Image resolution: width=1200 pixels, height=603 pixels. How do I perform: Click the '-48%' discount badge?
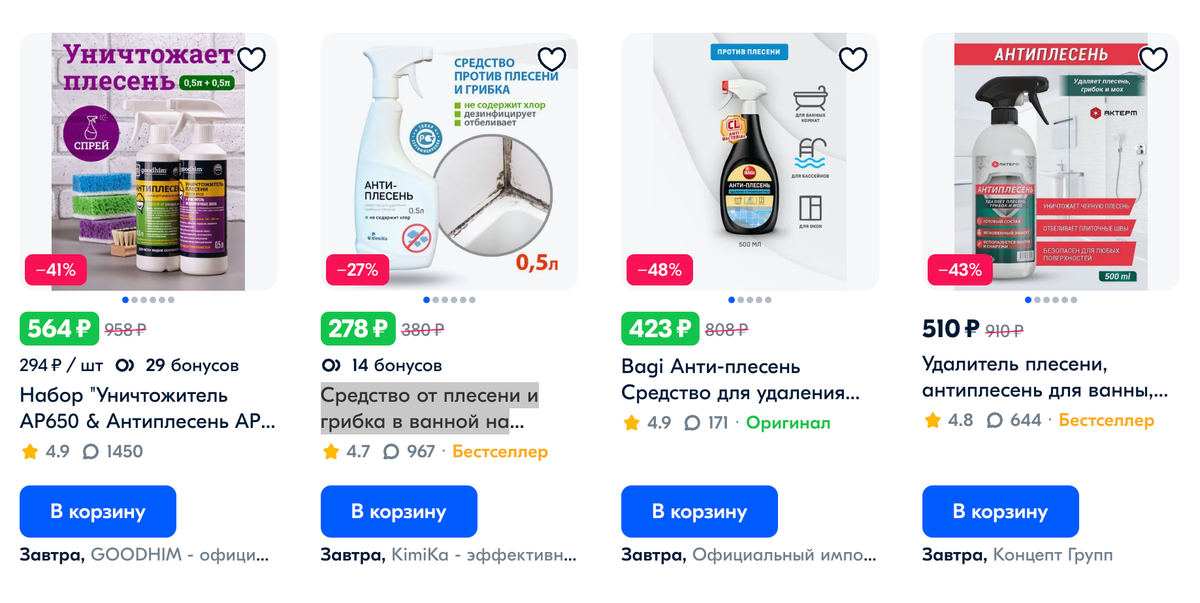[x=659, y=269]
